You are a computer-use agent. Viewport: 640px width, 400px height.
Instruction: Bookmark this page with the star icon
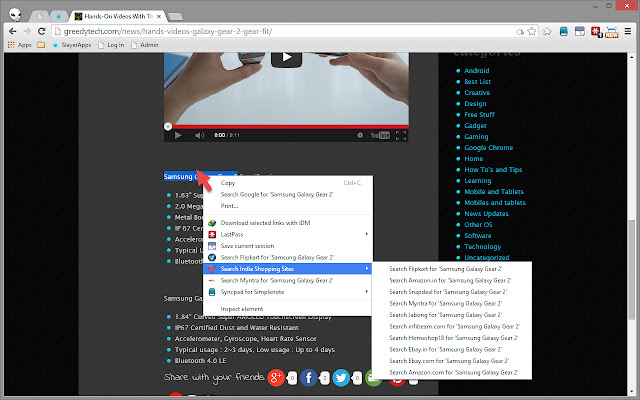[x=531, y=31]
